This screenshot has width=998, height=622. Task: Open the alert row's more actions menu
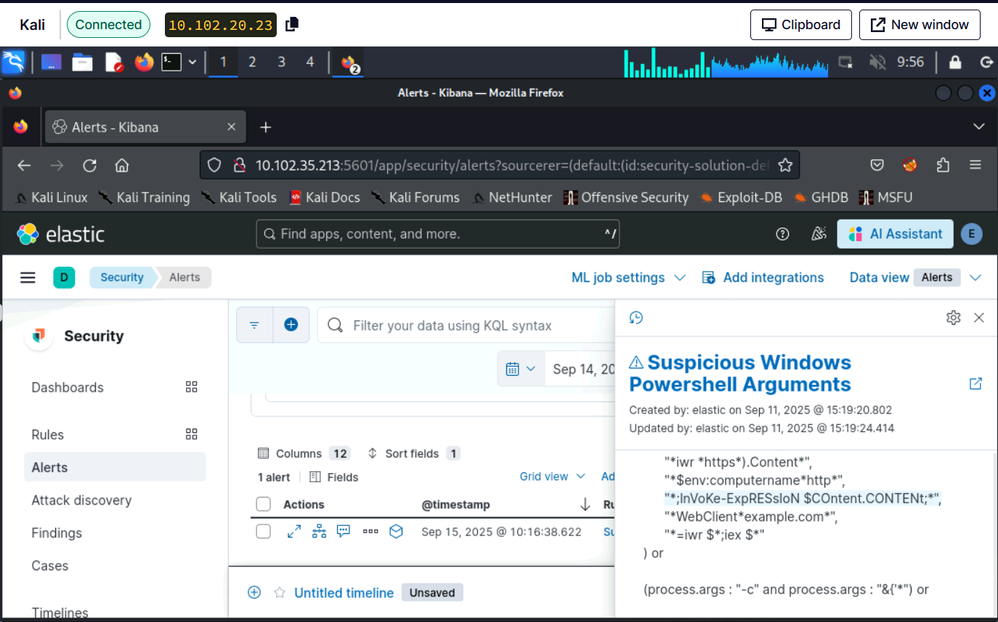coord(370,532)
